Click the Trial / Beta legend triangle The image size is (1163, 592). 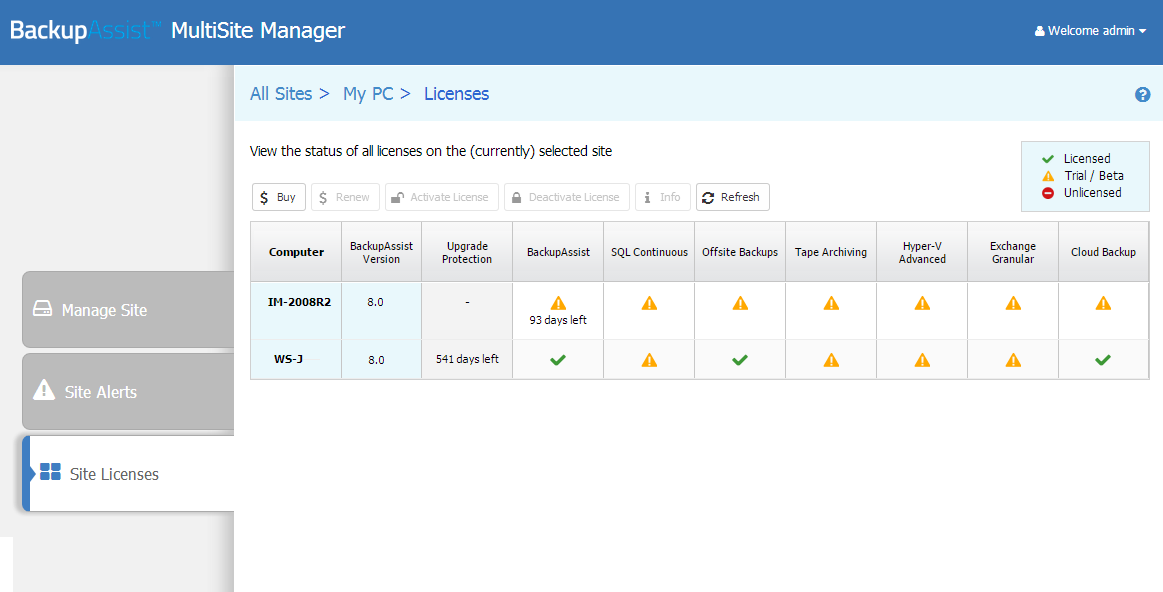click(x=1048, y=176)
